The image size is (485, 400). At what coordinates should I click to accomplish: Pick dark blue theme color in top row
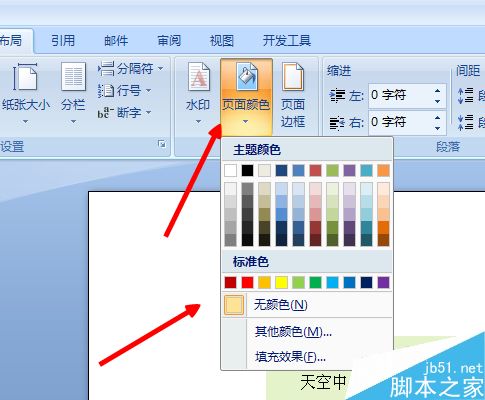click(281, 170)
